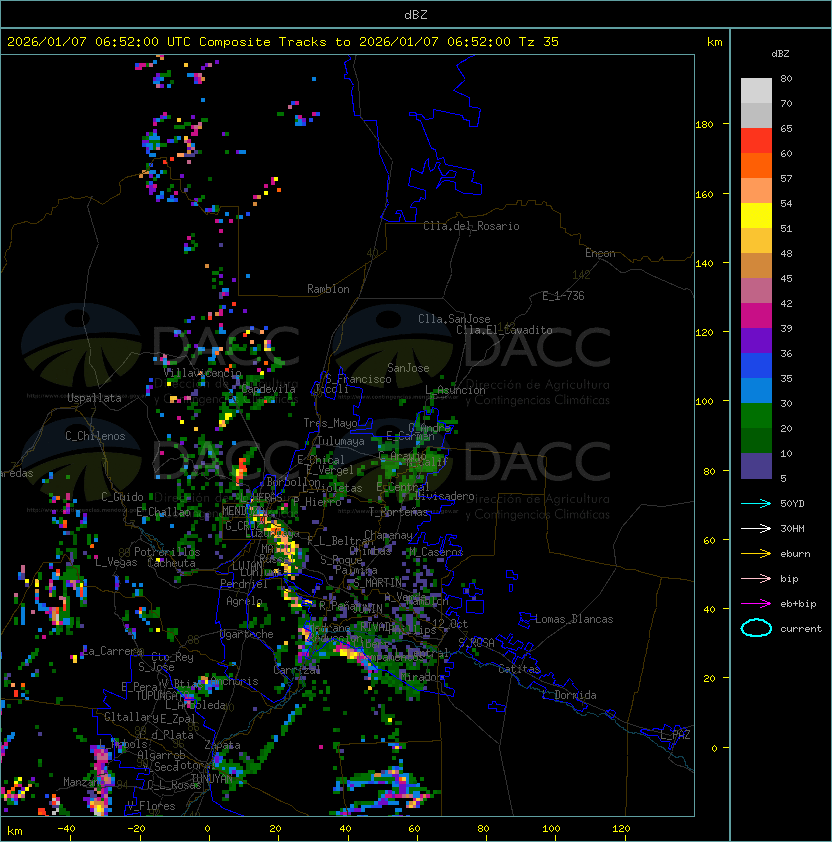Select the magenta swatch in the dBZ scale

click(x=756, y=316)
